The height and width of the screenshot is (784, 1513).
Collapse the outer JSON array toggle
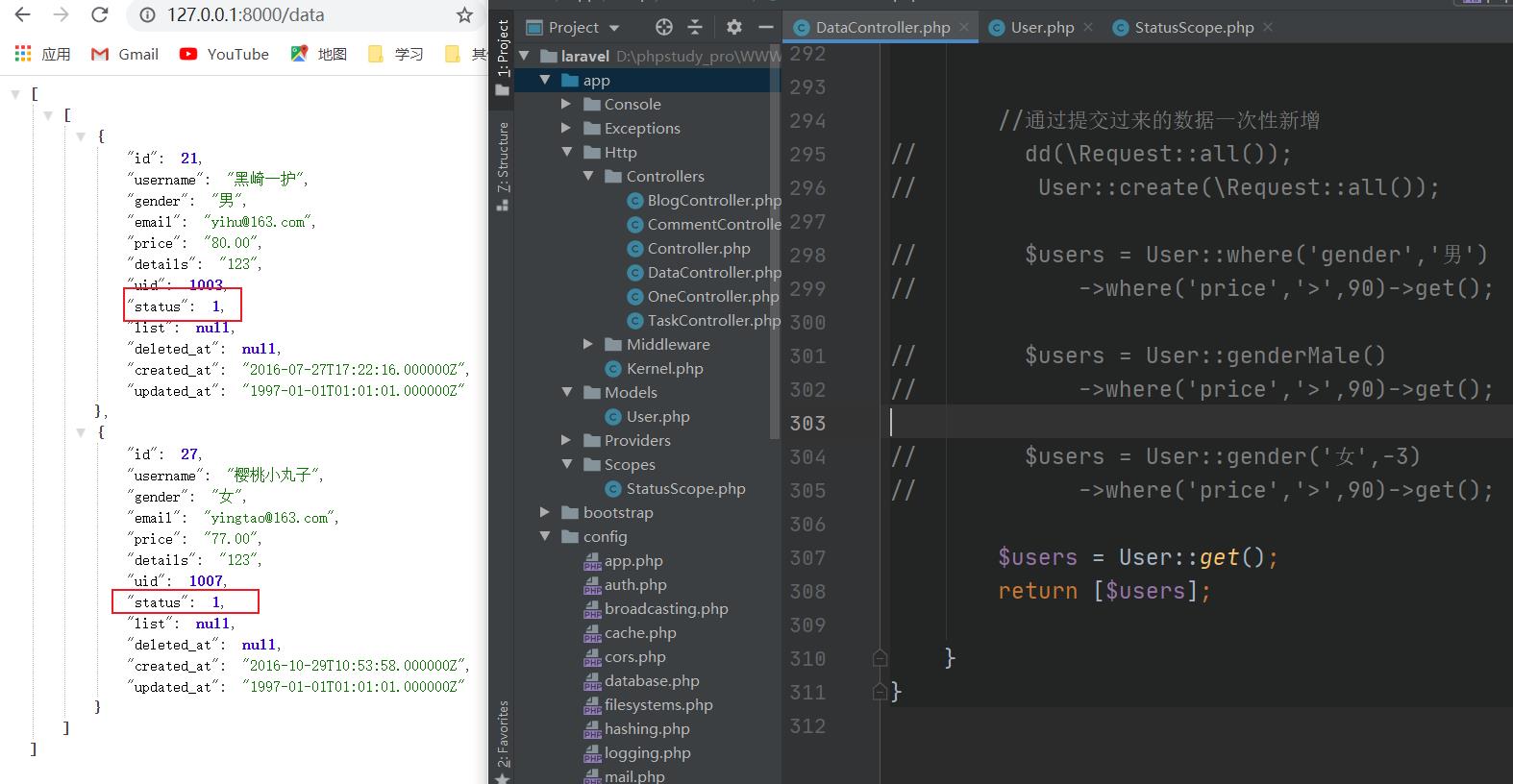tap(15, 94)
